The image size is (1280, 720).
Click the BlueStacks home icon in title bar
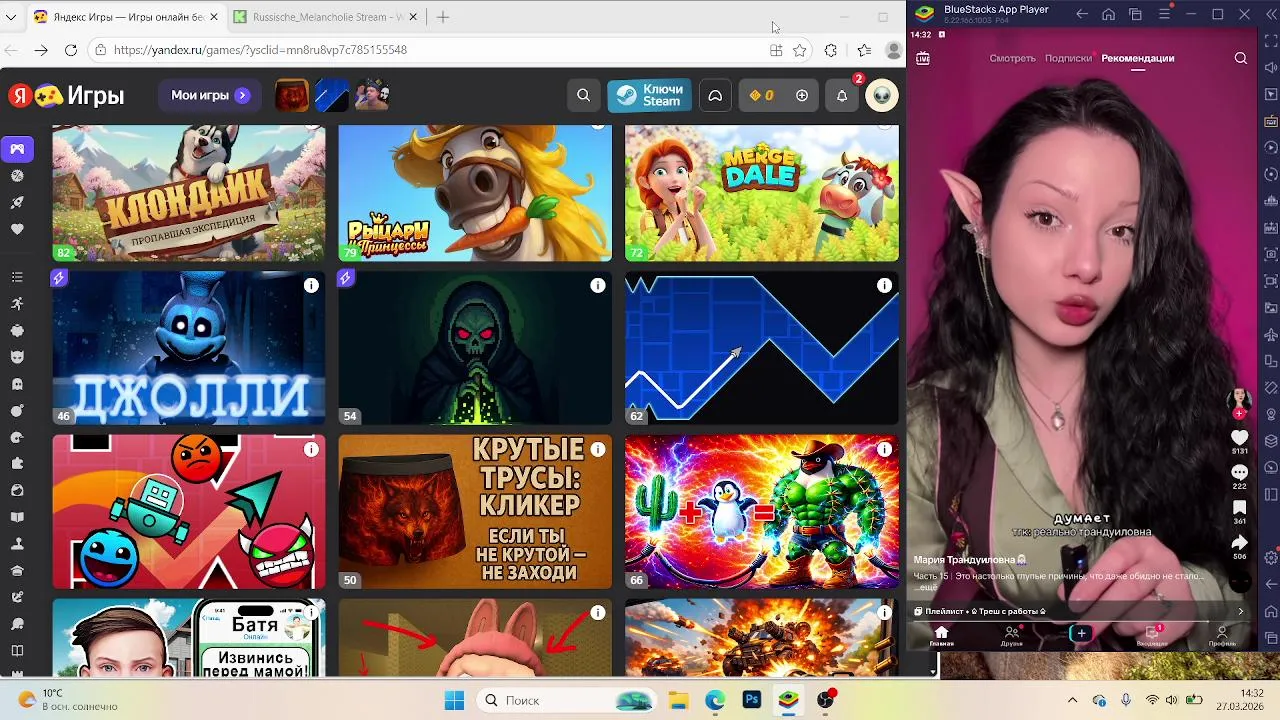tap(1108, 14)
